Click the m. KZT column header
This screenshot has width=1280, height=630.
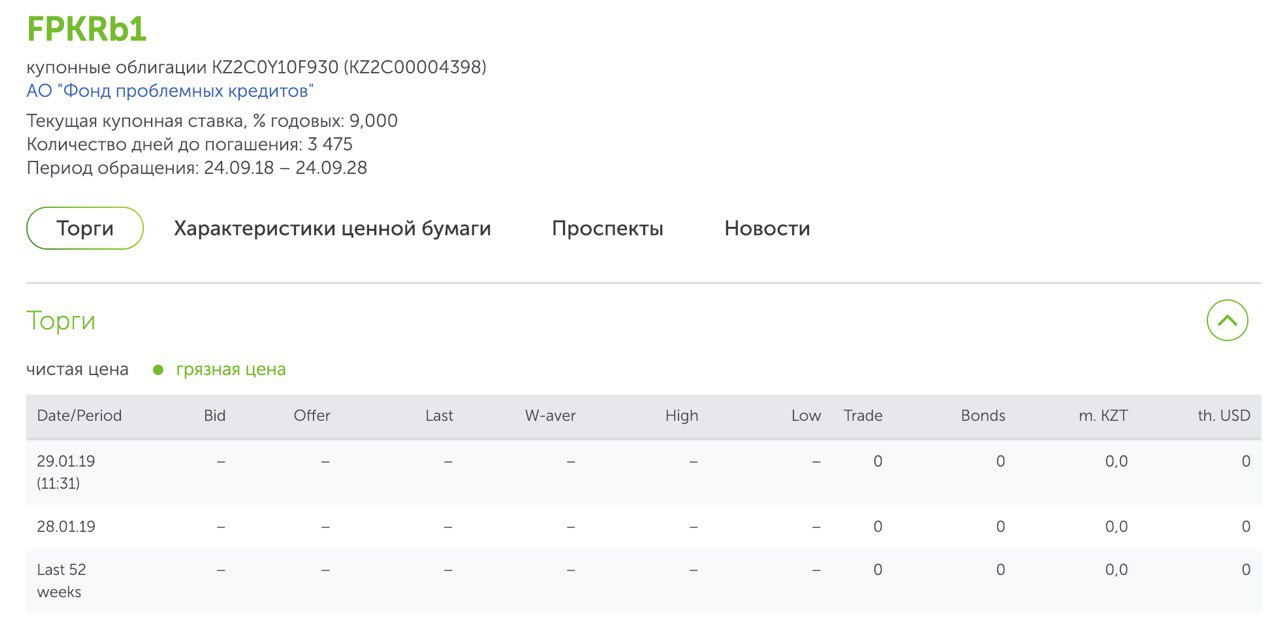click(x=1103, y=415)
